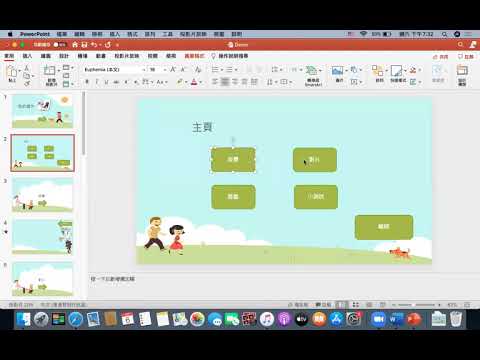Click the Arrange shapes icon

click(x=377, y=71)
